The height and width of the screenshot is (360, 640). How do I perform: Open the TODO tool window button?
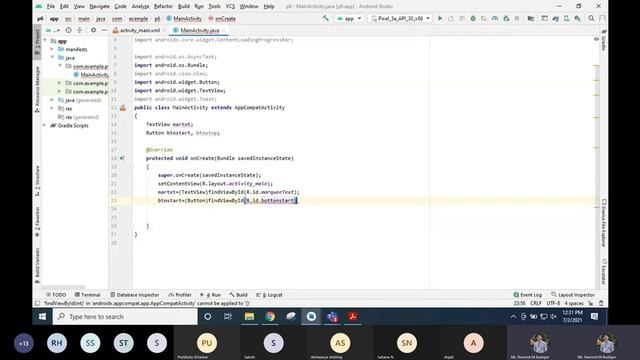56,295
